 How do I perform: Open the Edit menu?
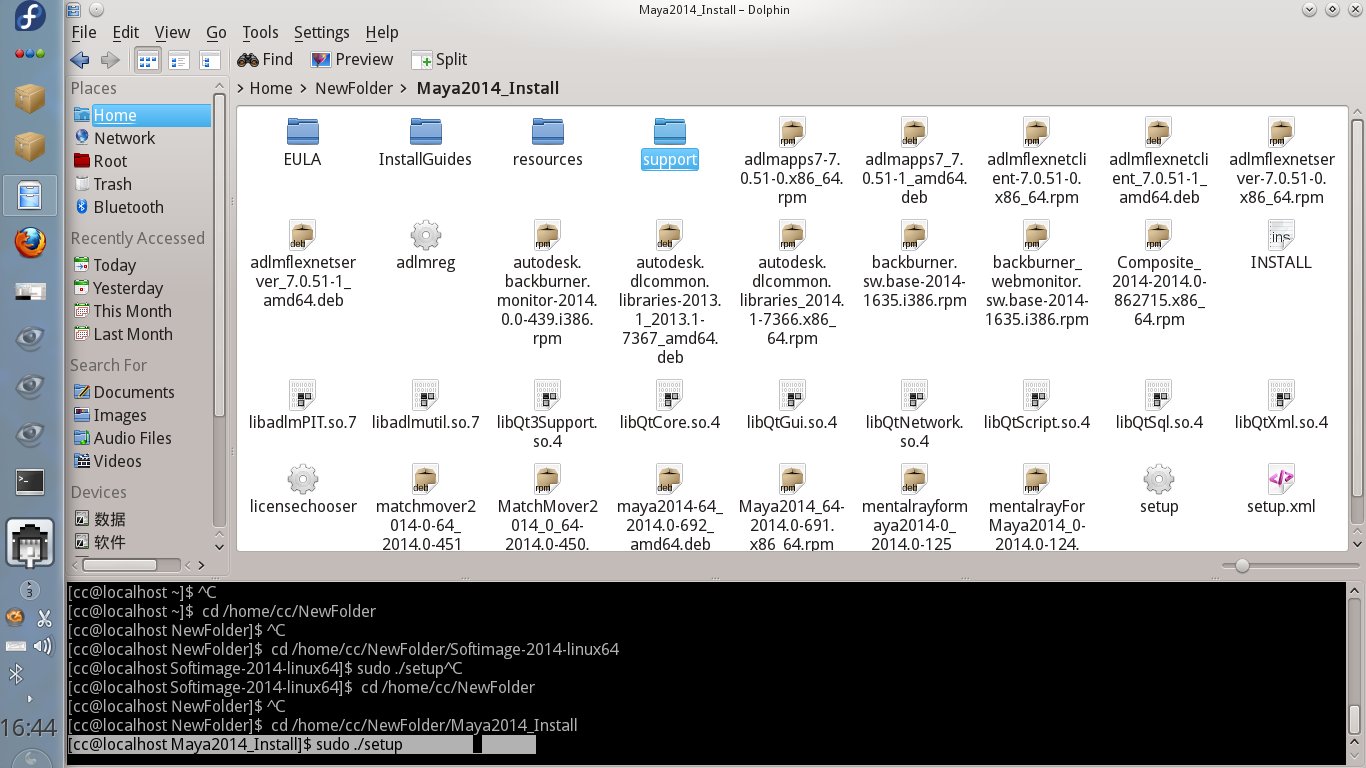126,32
